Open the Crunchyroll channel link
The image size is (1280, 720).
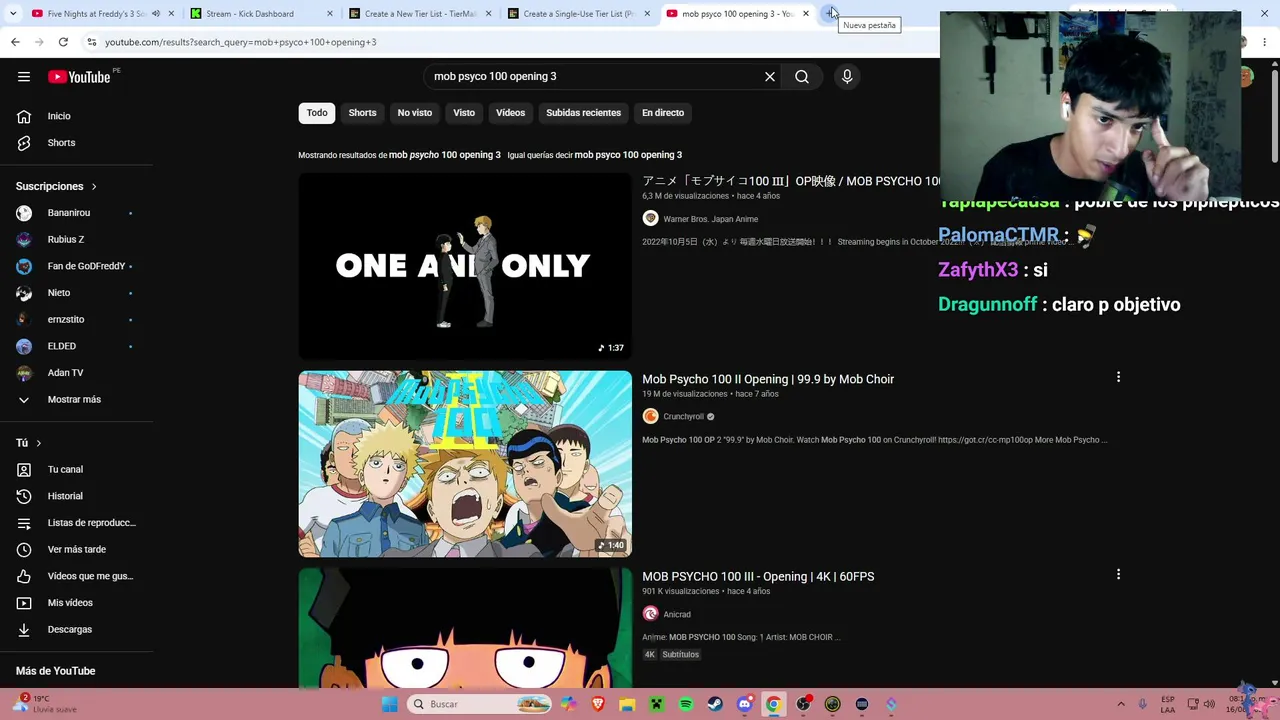point(684,417)
